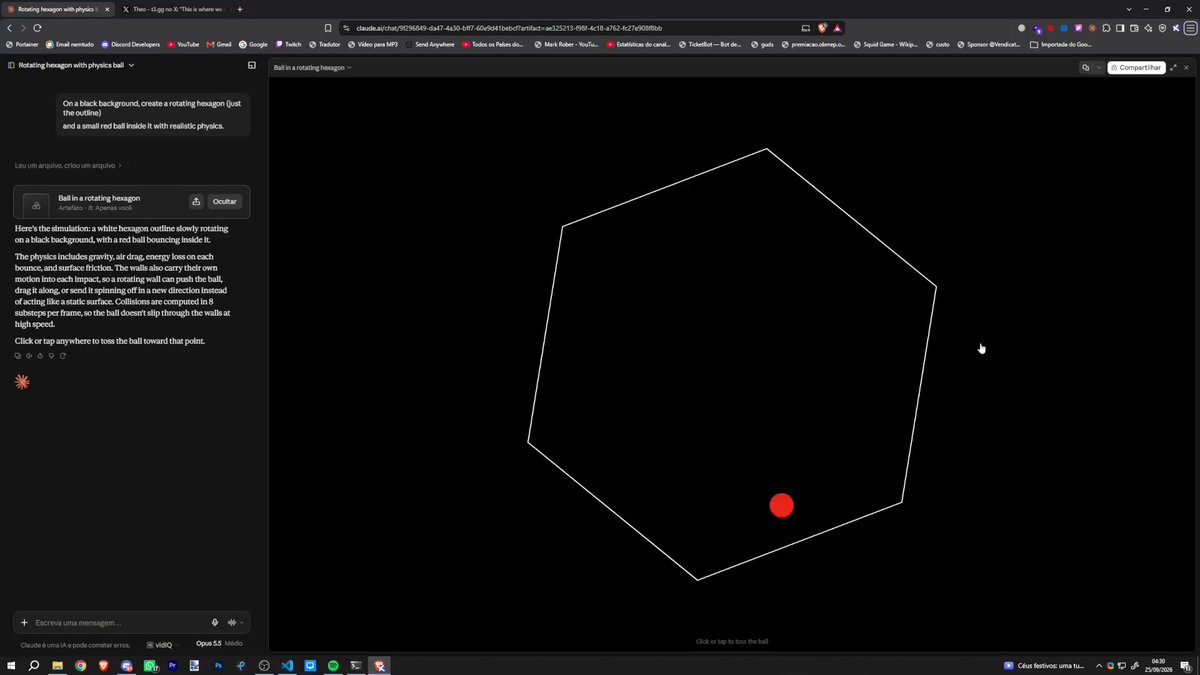Image resolution: width=1200 pixels, height=675 pixels.
Task: Click the plus attach icon in the message box
Action: pos(25,622)
